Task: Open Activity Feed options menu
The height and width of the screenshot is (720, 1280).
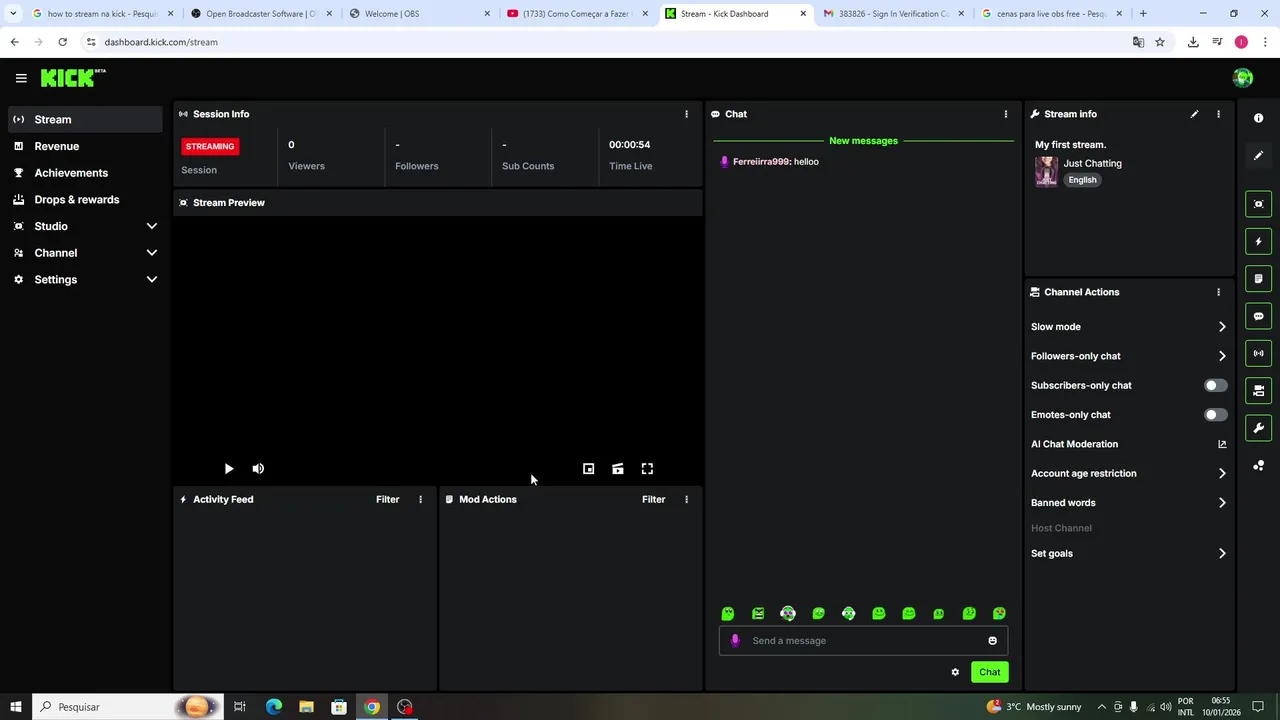Action: 420,499
